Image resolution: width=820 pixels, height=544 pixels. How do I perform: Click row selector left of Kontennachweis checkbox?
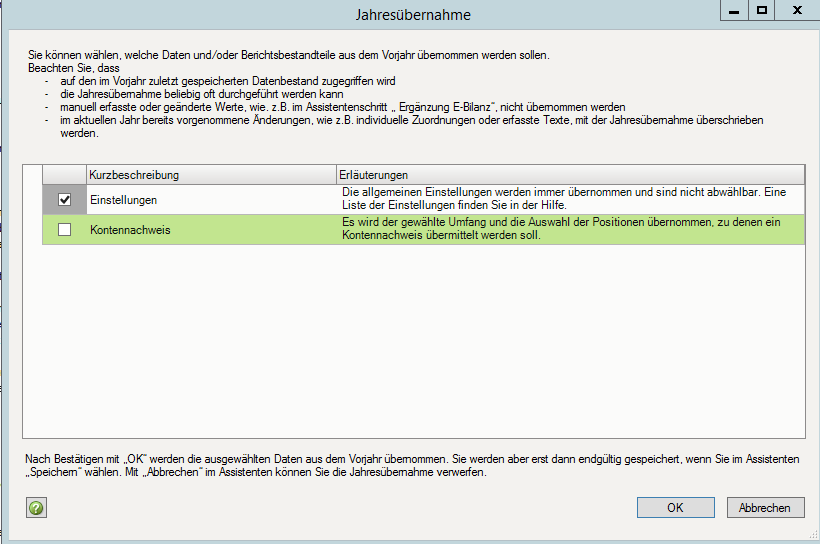pos(32,230)
